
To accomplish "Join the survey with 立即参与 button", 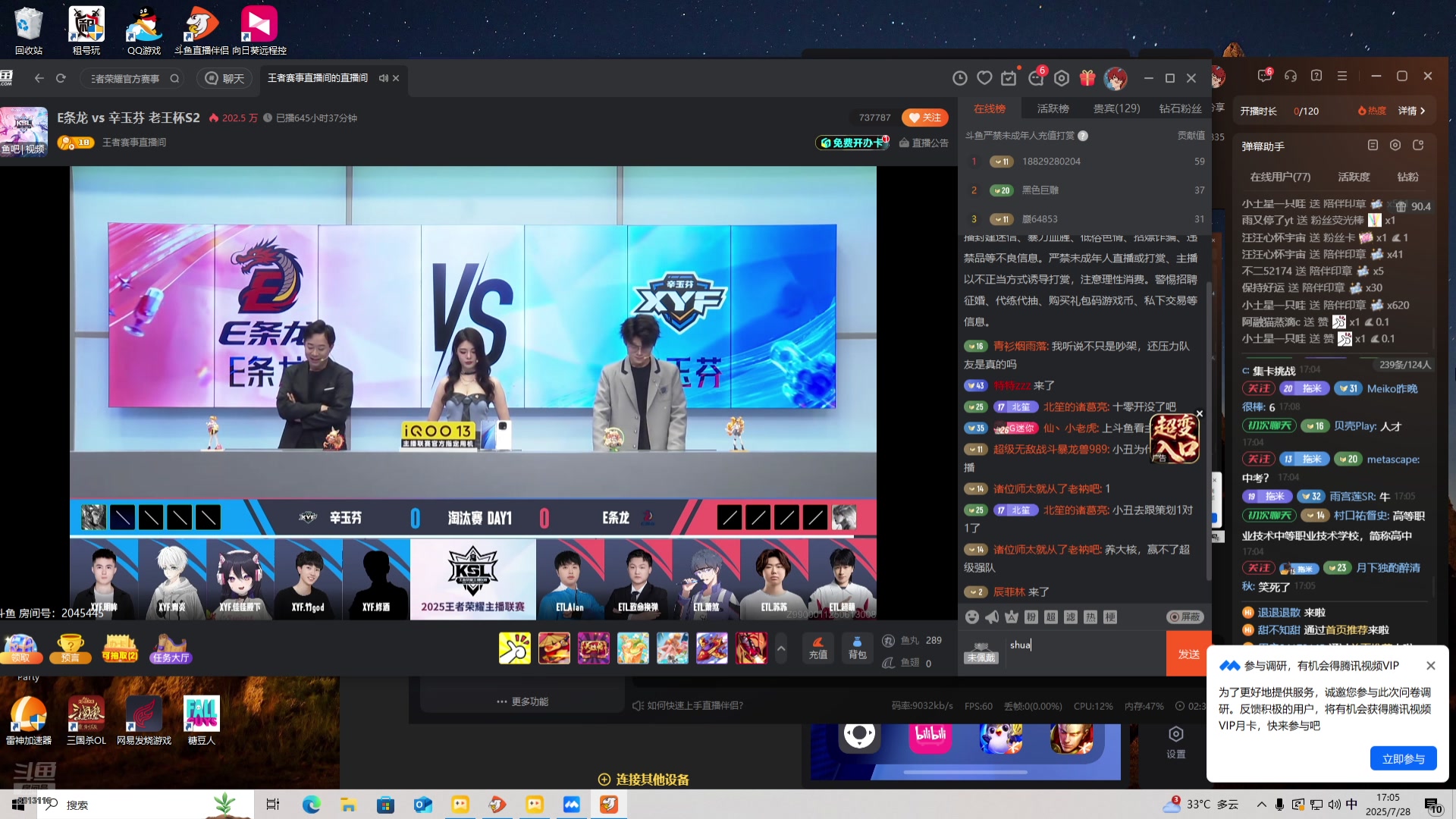I will [x=1403, y=758].
